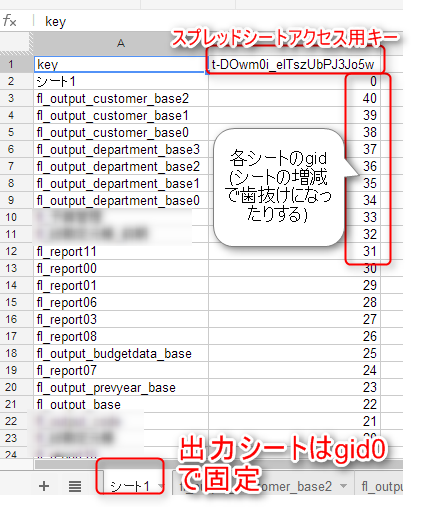Open the all sheets list icon
The height and width of the screenshot is (507, 428).
[75, 486]
